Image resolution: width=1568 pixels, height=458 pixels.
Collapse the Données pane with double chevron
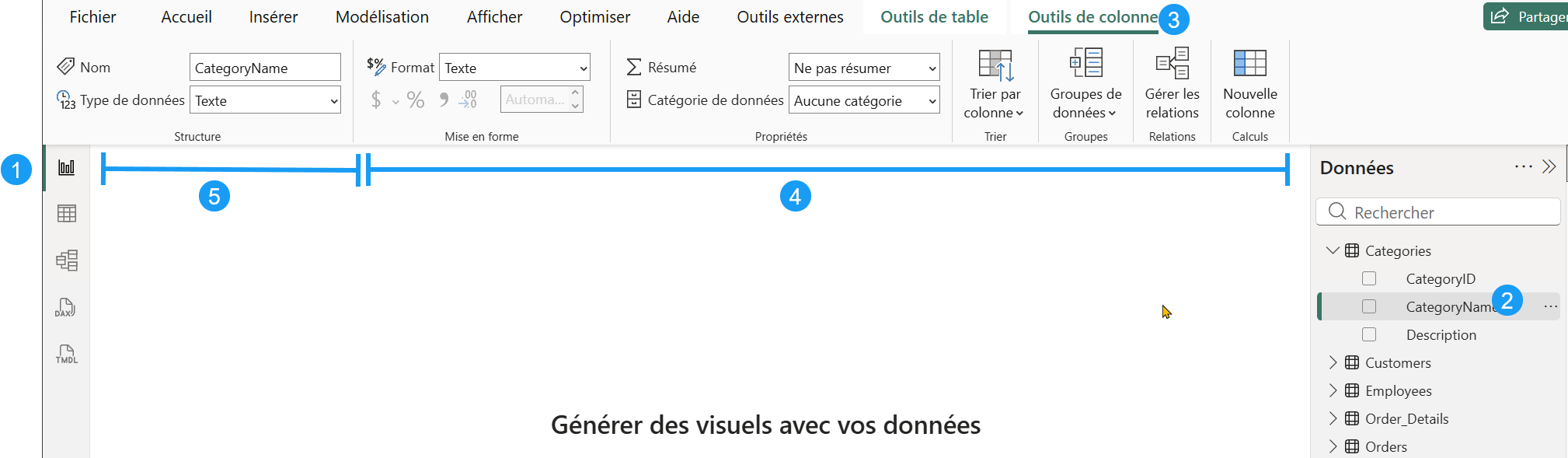[1549, 167]
